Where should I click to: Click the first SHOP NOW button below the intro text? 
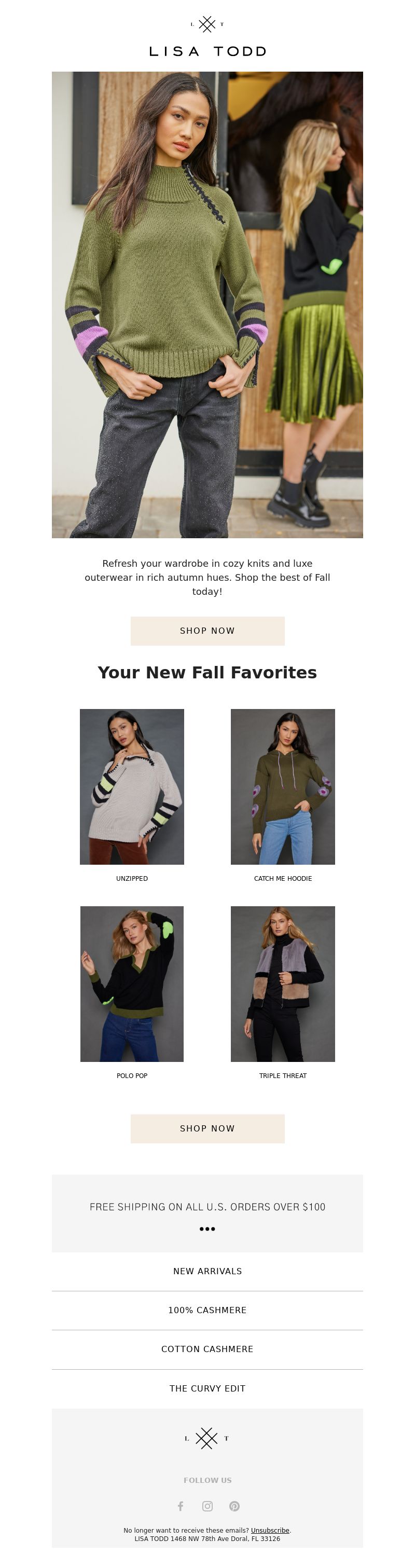tap(208, 631)
